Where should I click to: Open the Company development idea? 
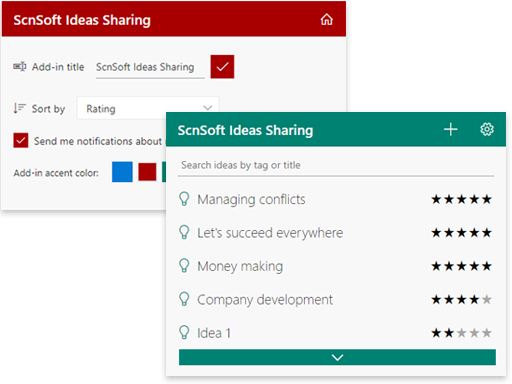coord(265,300)
